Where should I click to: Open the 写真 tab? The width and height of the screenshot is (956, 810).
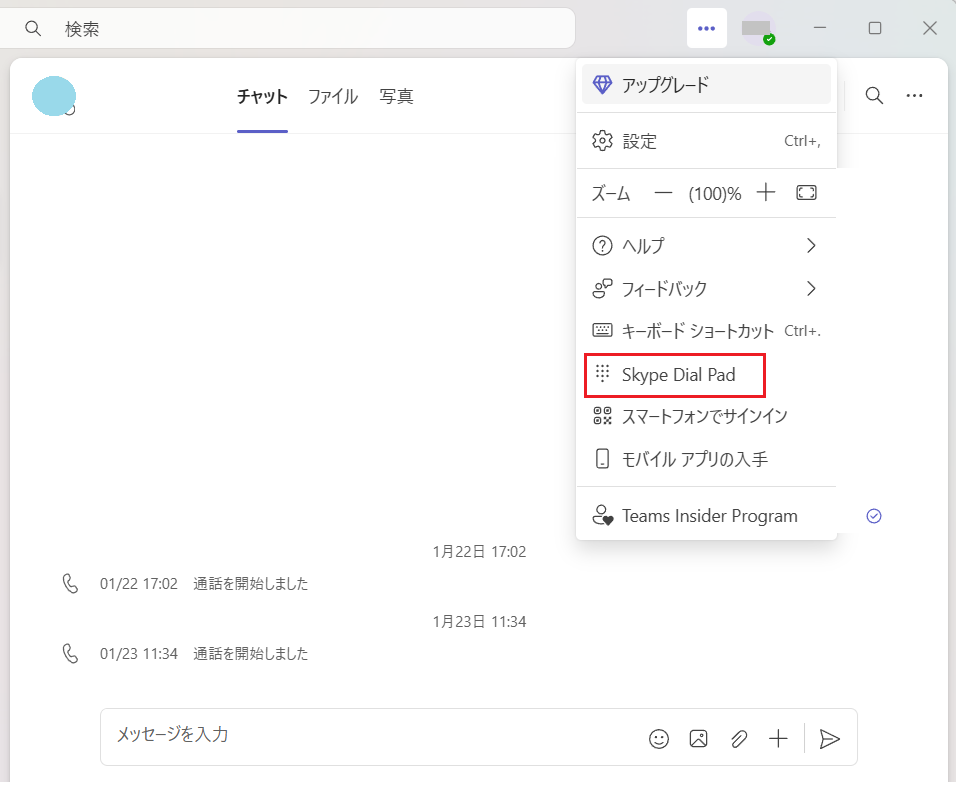[396, 97]
